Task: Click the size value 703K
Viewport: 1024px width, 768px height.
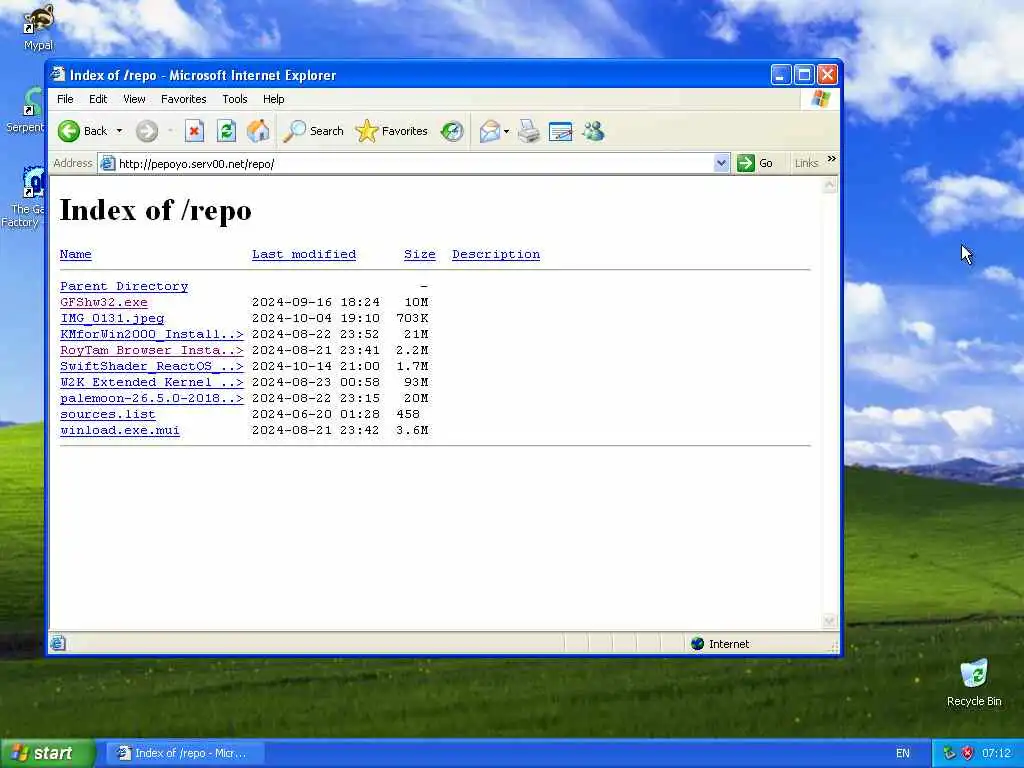Action: tap(412, 318)
